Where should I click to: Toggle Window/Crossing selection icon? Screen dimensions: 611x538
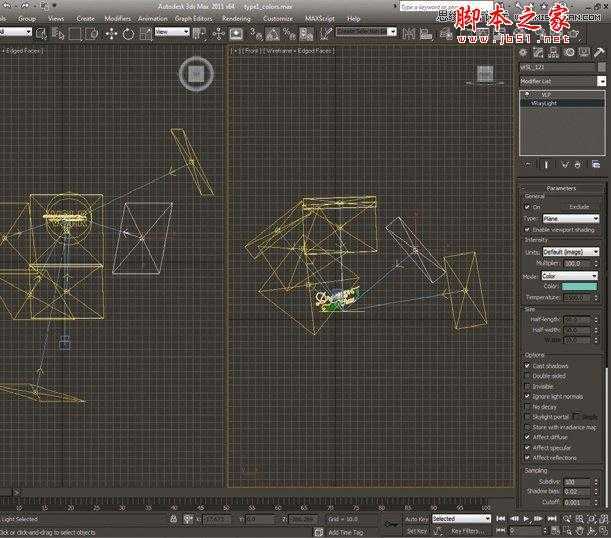tap(91, 34)
